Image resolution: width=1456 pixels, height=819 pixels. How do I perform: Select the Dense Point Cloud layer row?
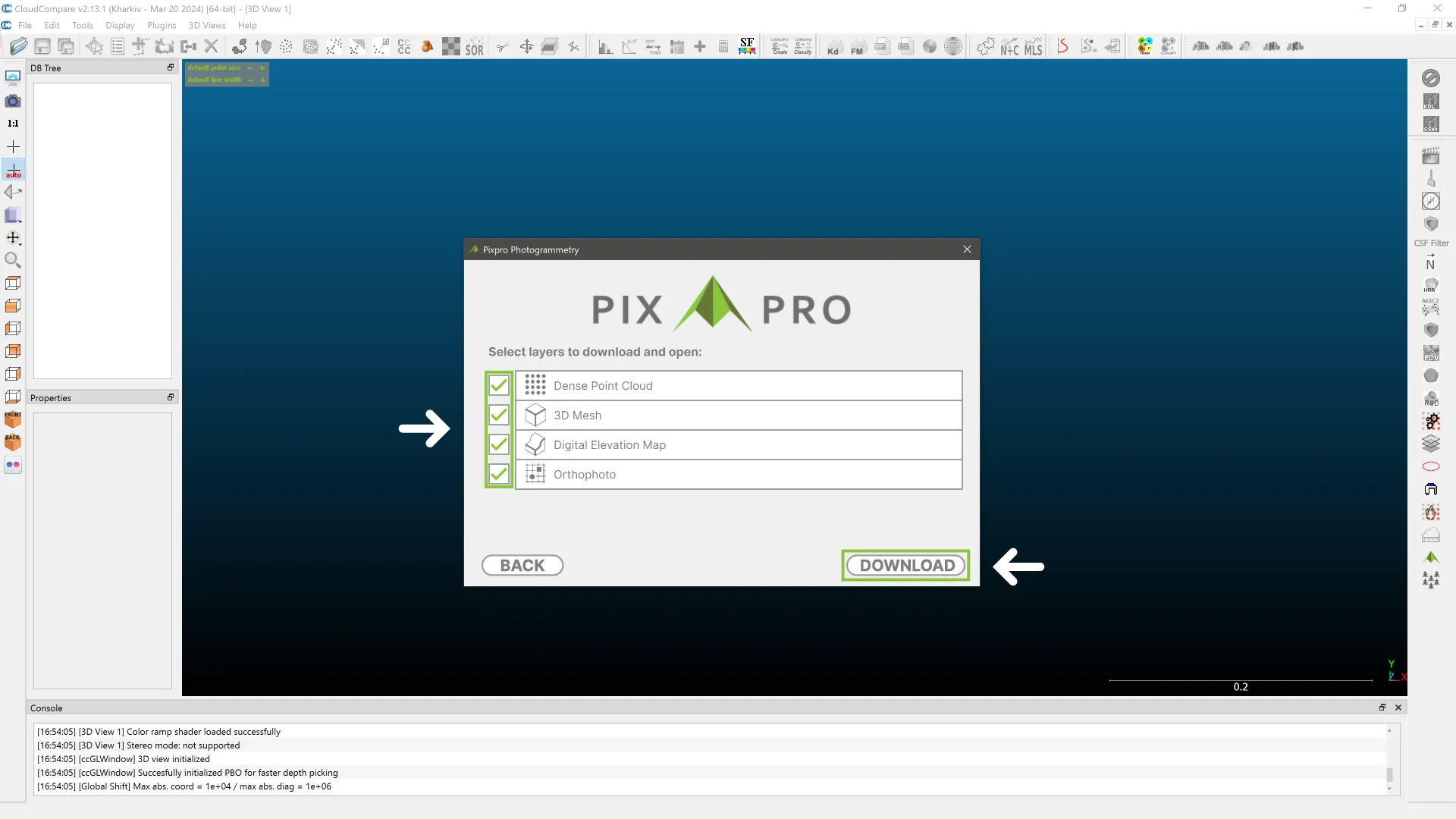[739, 386]
